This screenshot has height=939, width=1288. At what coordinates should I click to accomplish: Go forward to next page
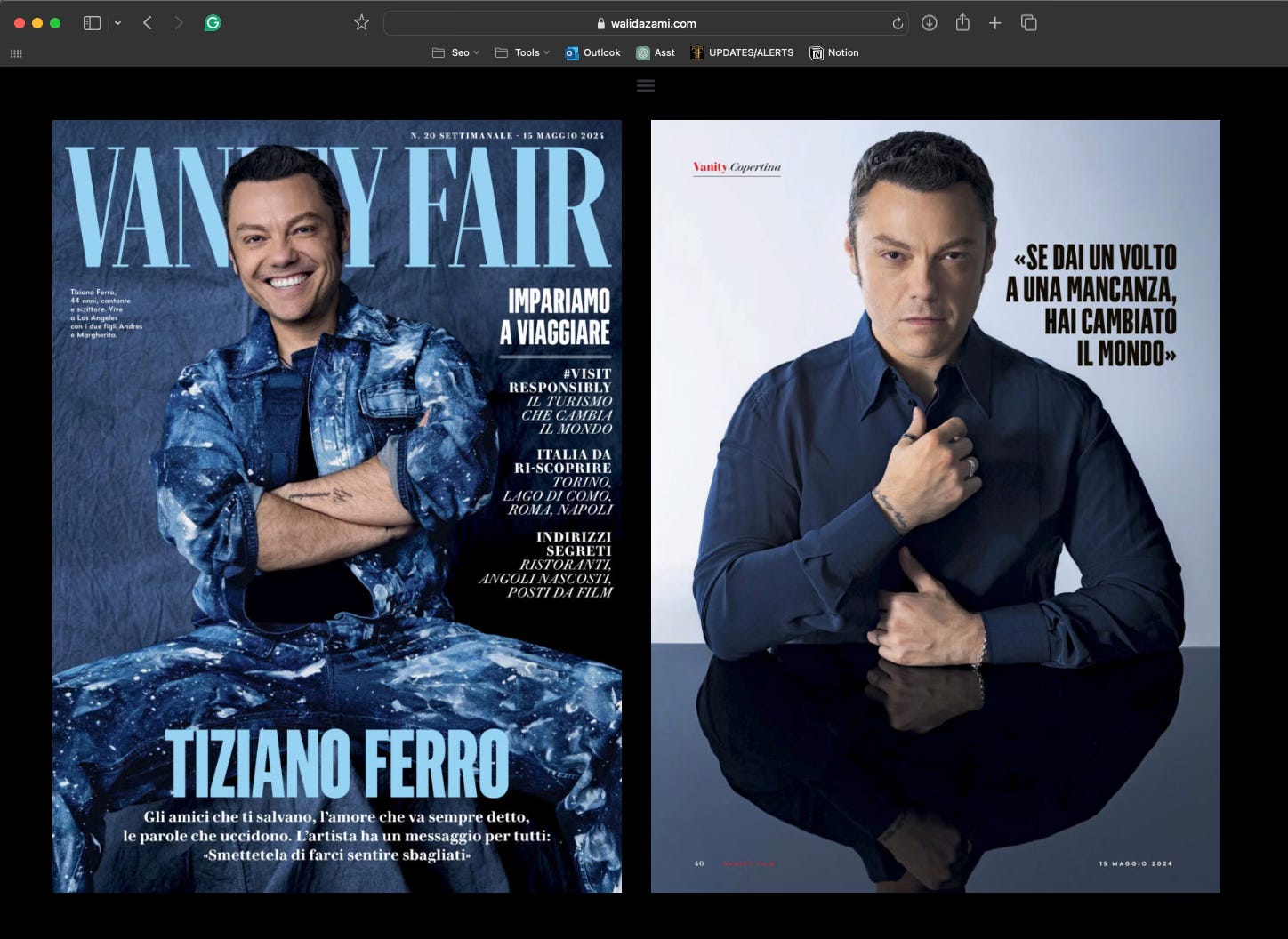point(179,23)
